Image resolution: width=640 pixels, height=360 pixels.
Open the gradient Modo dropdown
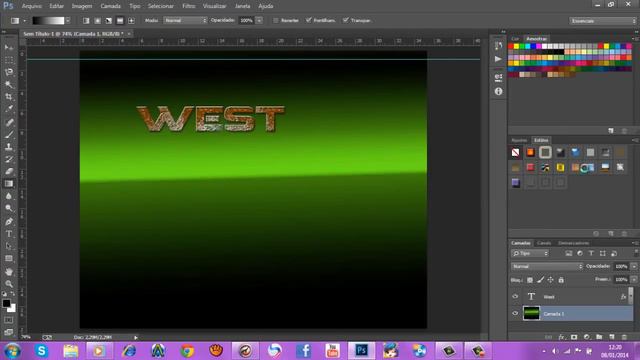point(185,20)
